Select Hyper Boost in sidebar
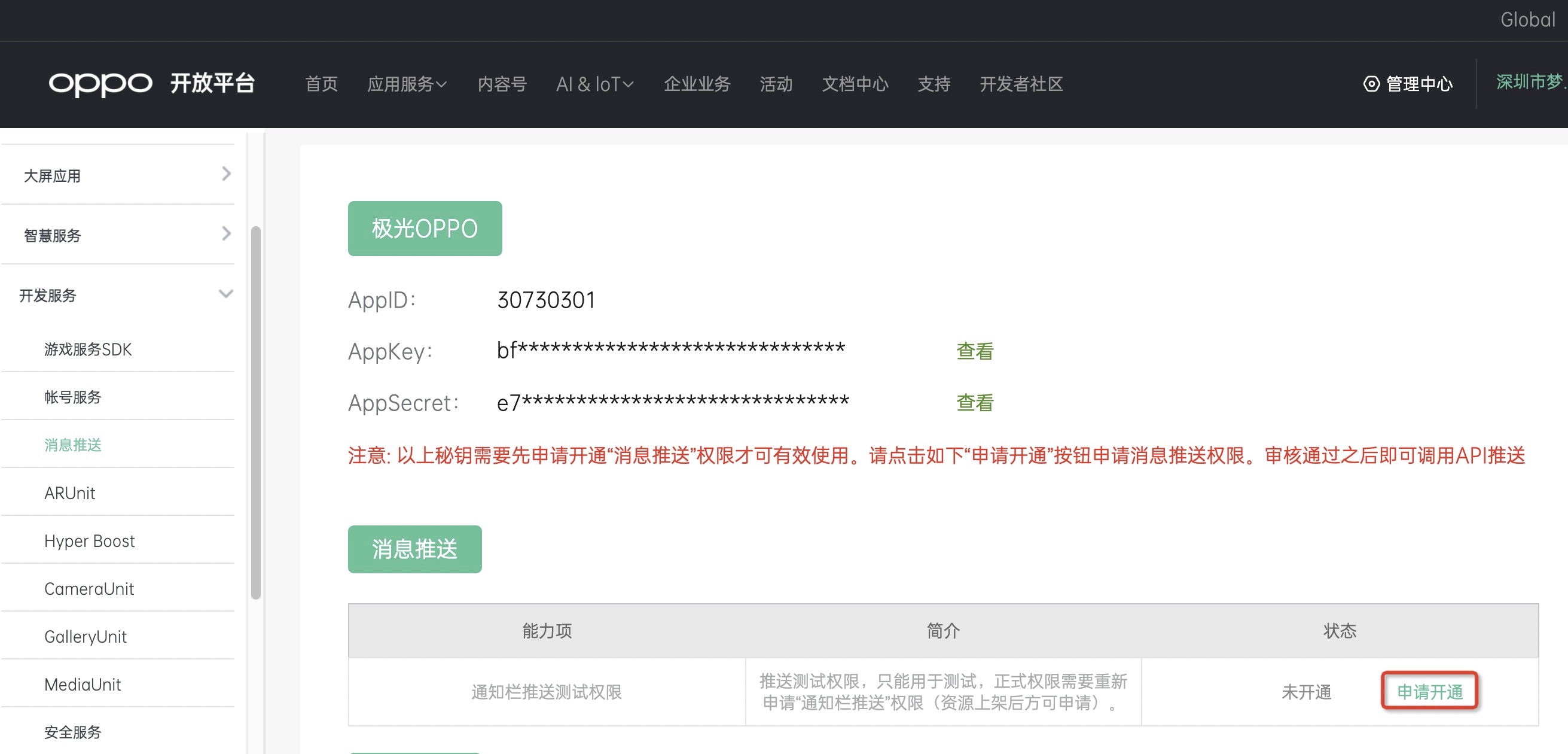Viewport: 1568px width, 754px height. point(90,541)
